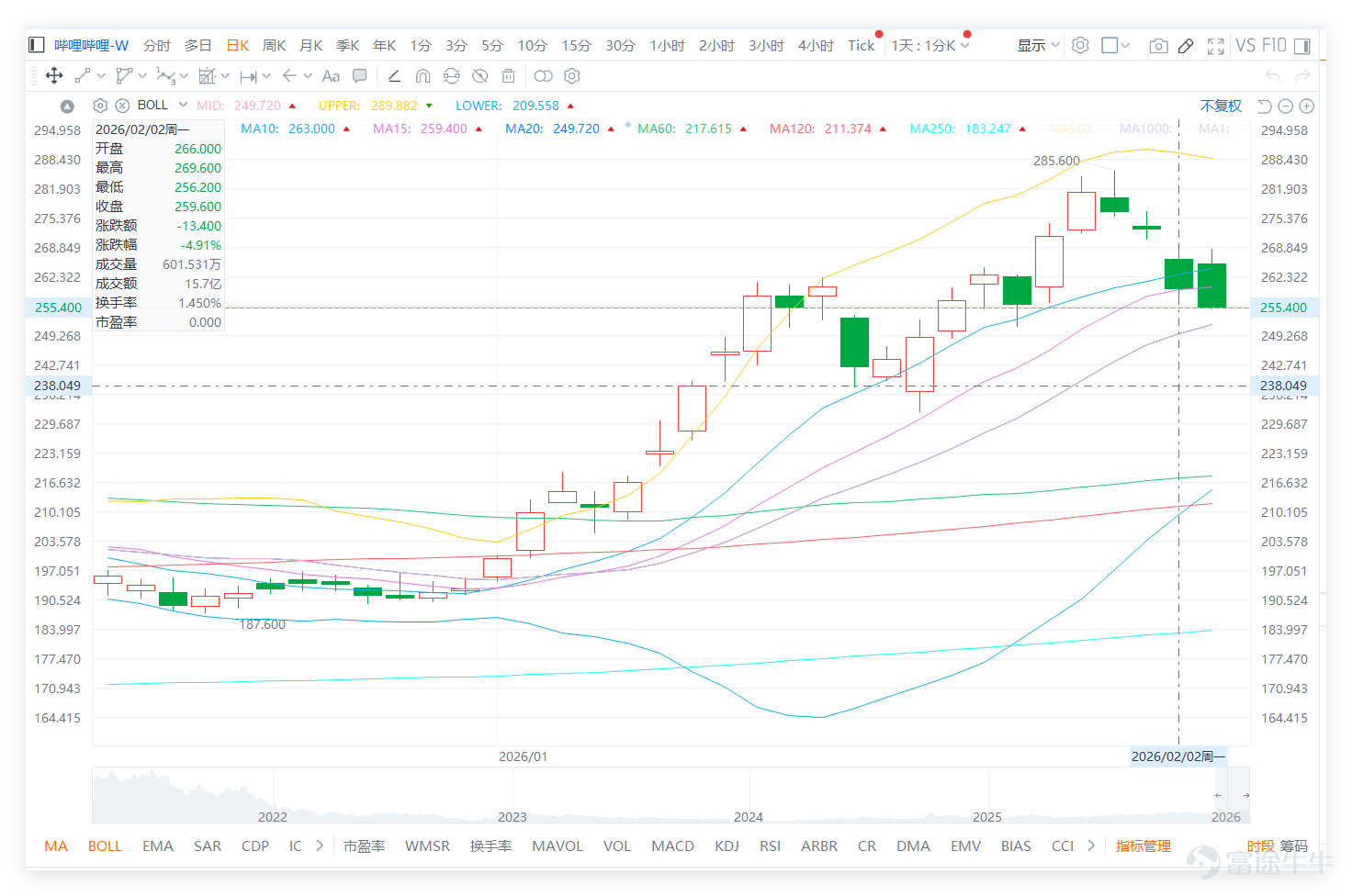The height and width of the screenshot is (896, 1352).
Task: Select the Tick tab
Action: click(861, 45)
